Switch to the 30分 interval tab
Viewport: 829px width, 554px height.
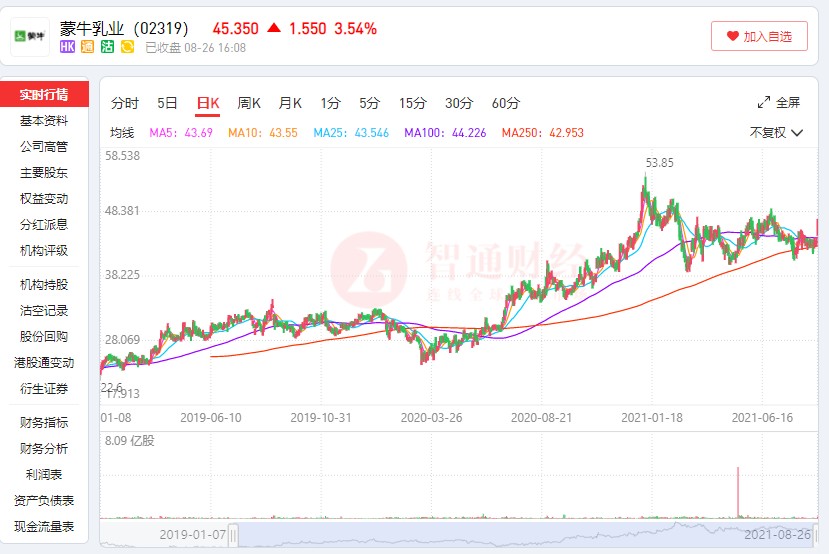459,103
